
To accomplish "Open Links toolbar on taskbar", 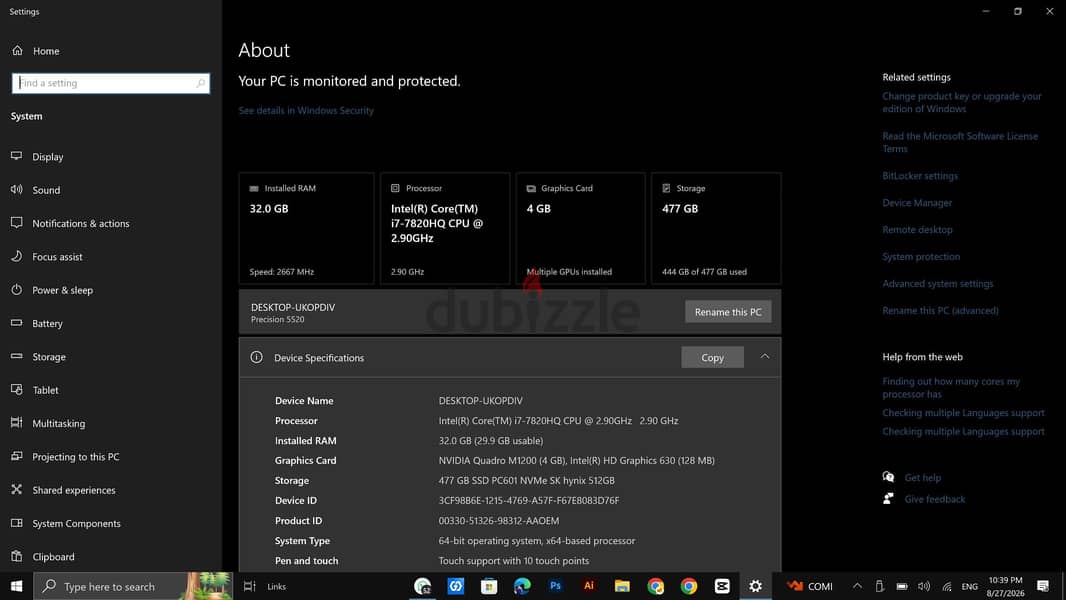I will point(277,586).
